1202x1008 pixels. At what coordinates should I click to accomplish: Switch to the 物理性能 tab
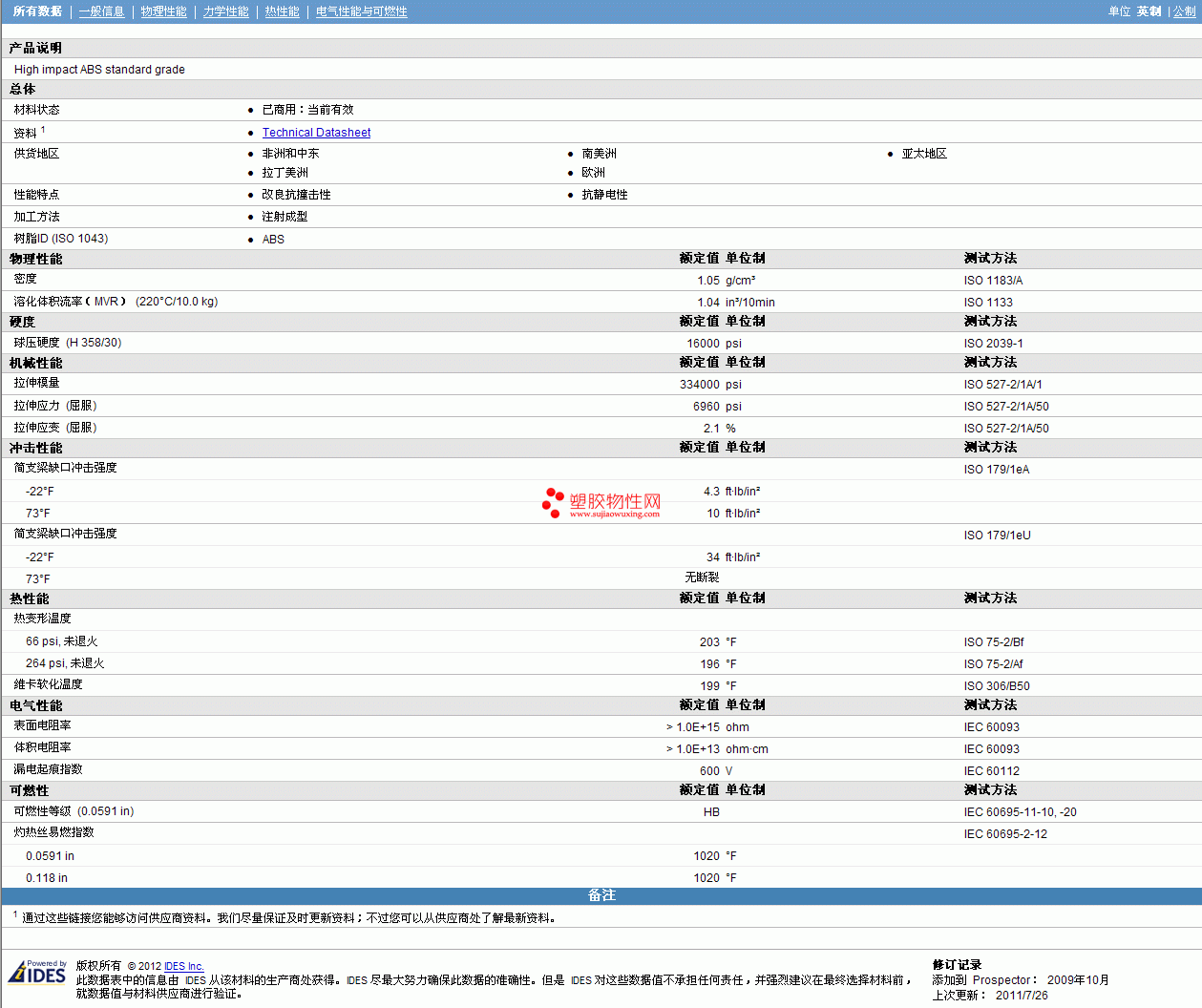163,11
